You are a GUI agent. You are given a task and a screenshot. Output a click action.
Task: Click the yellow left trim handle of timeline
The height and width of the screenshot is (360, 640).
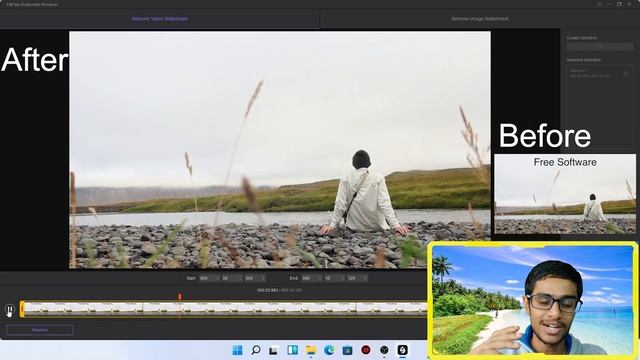[22, 309]
